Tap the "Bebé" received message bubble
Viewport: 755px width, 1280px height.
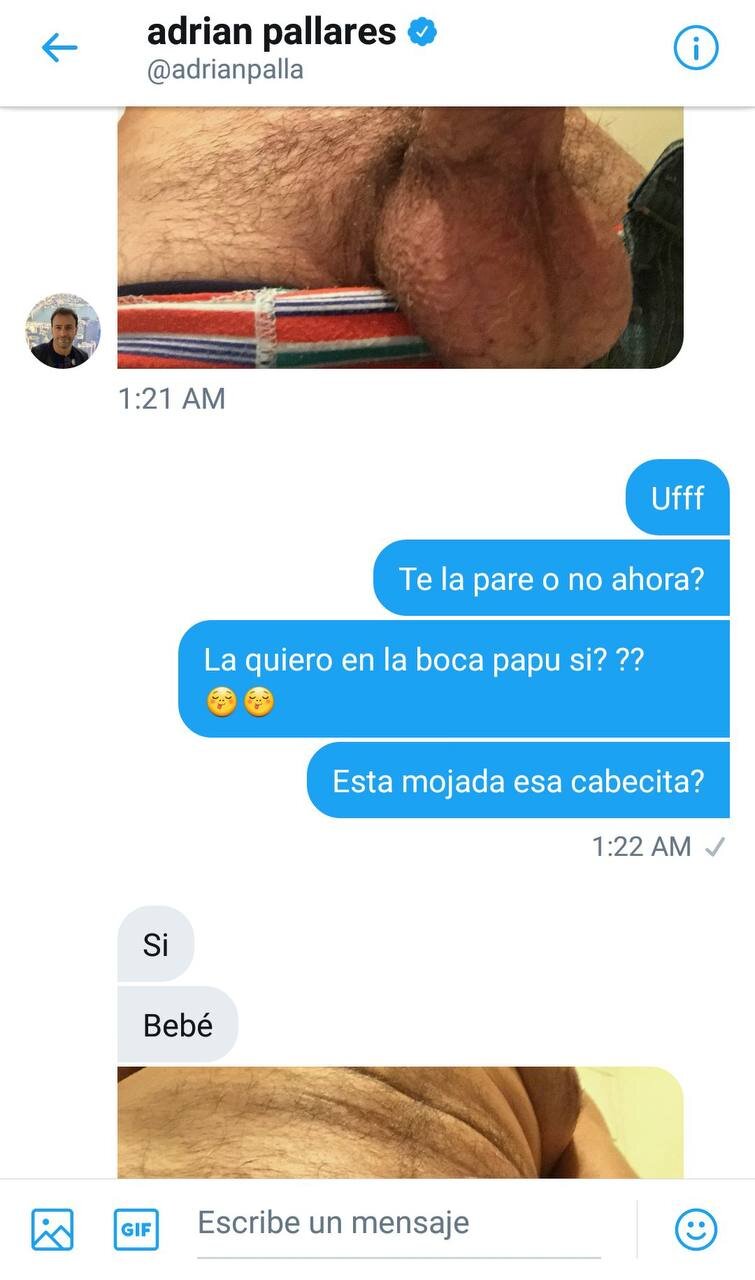[178, 1024]
